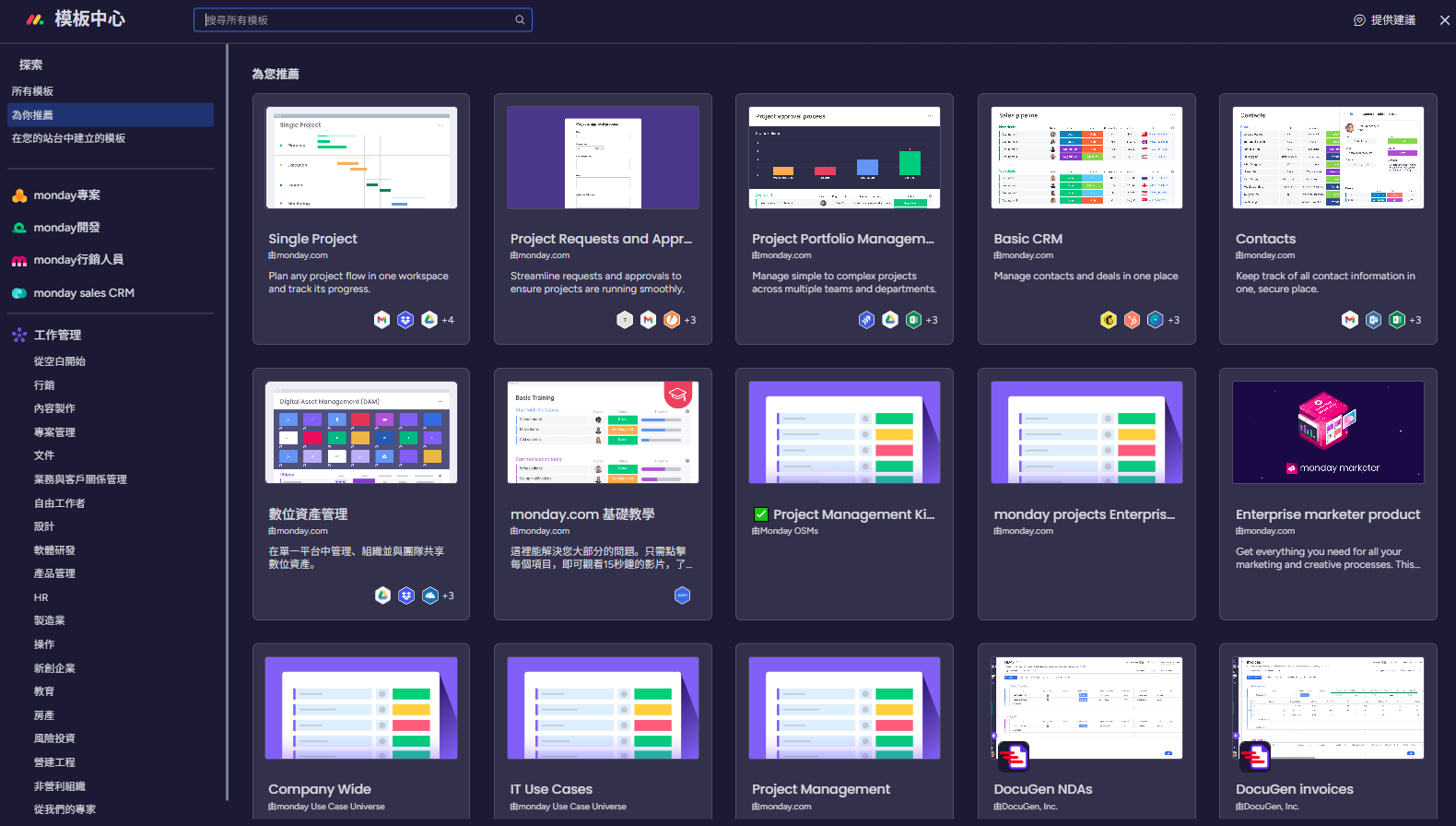Click 由DocuGen, Inc. under DocuGen invoices
Image resolution: width=1456 pixels, height=826 pixels.
pos(1267,807)
